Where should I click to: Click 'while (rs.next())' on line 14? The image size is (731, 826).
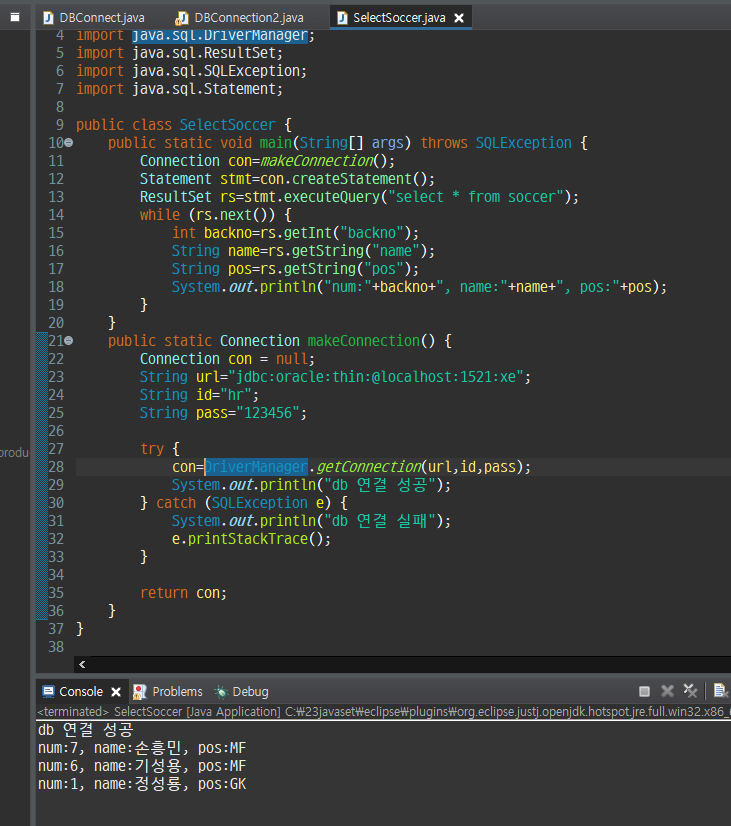tap(208, 214)
